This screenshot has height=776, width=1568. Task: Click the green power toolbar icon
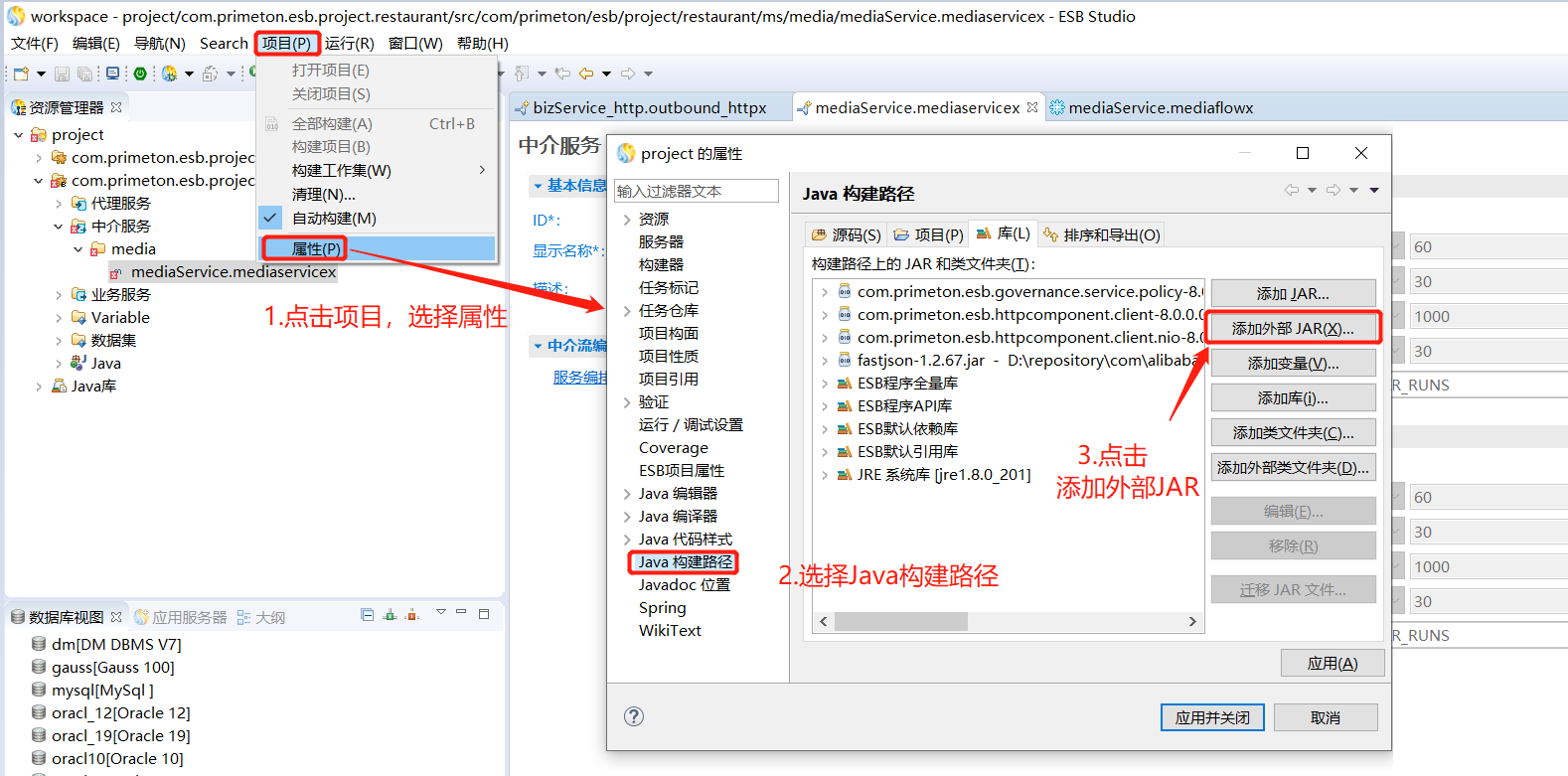coord(140,74)
